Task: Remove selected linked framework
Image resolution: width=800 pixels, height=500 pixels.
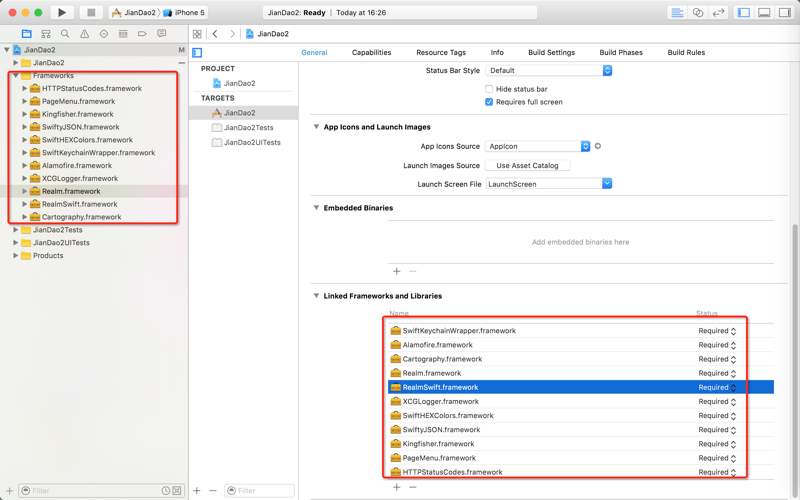Action: click(x=413, y=487)
